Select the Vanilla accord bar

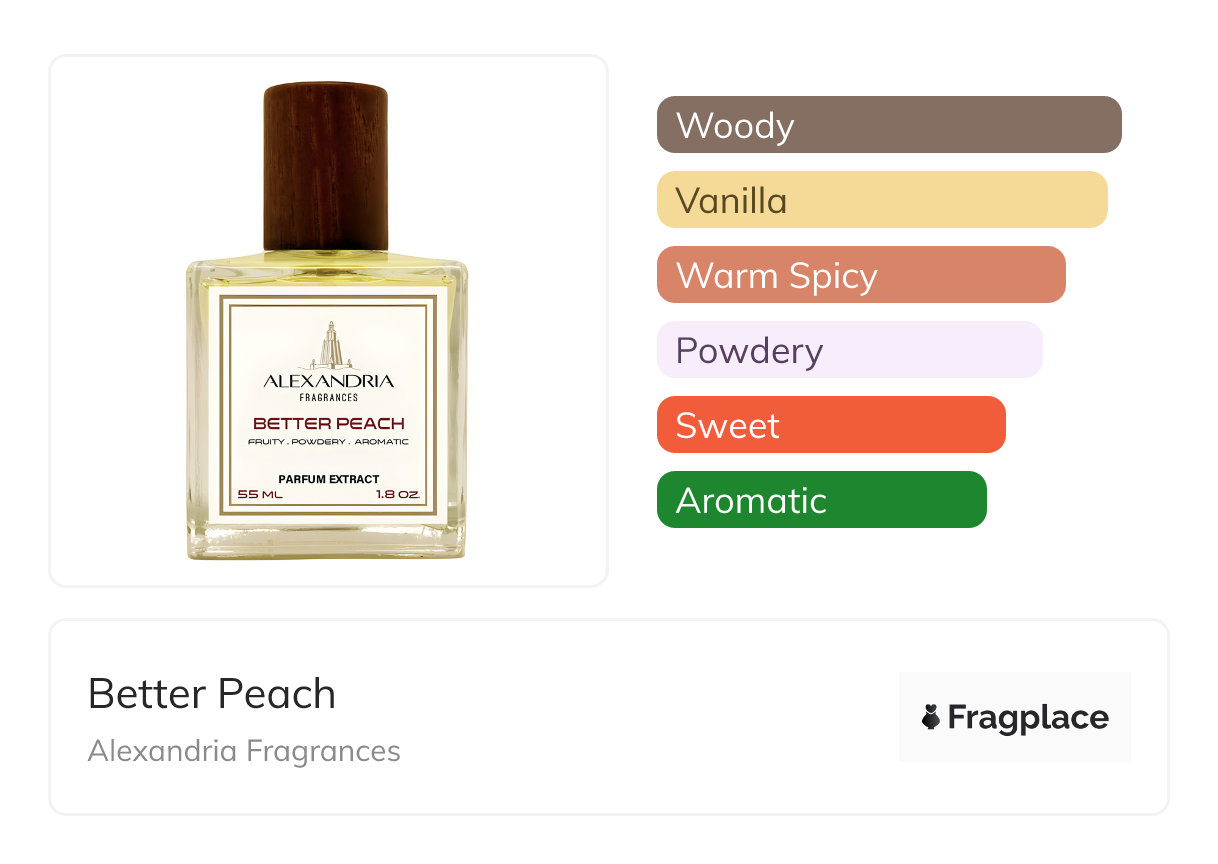coord(882,200)
